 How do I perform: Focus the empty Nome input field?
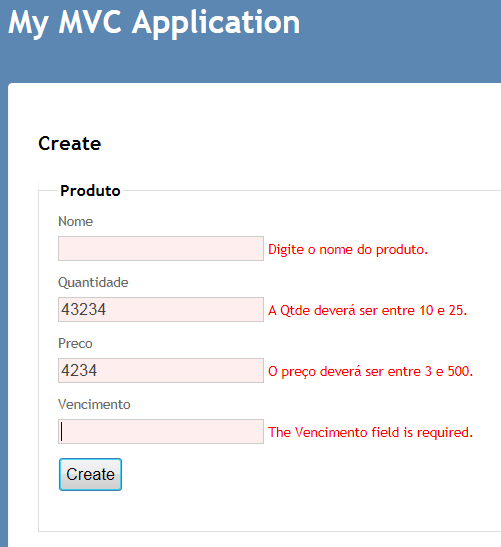coord(161,248)
